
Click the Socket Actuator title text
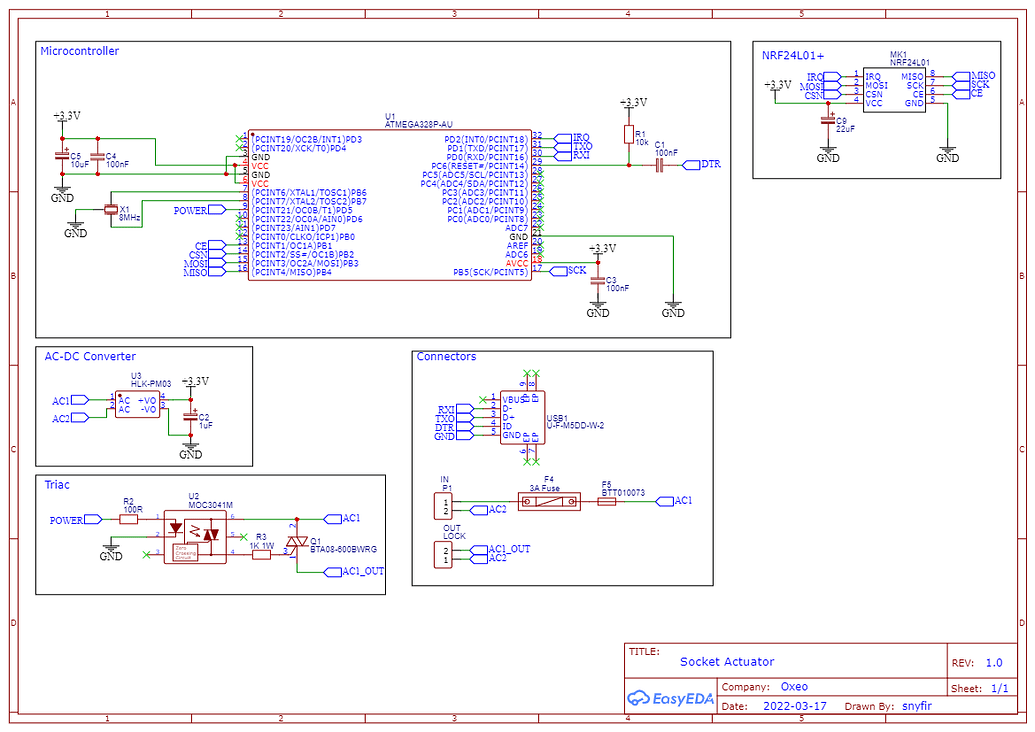[725, 662]
